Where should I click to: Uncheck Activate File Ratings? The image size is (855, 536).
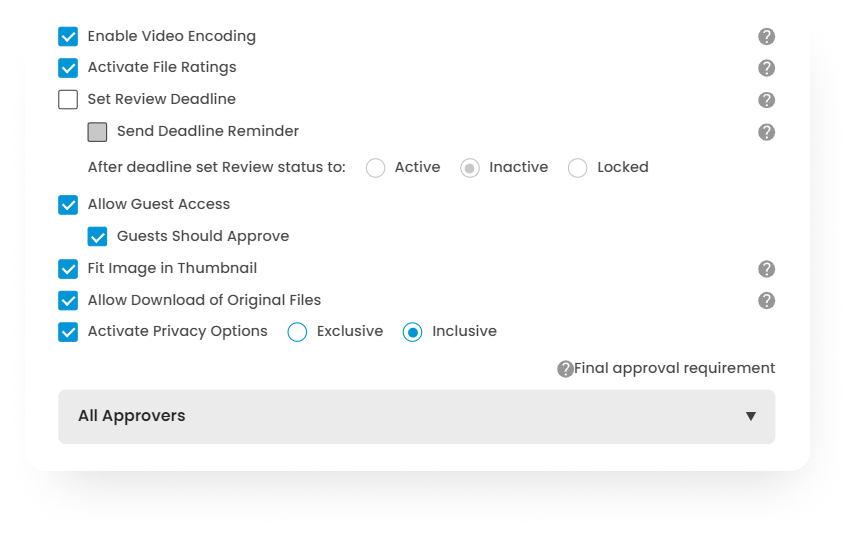68,68
